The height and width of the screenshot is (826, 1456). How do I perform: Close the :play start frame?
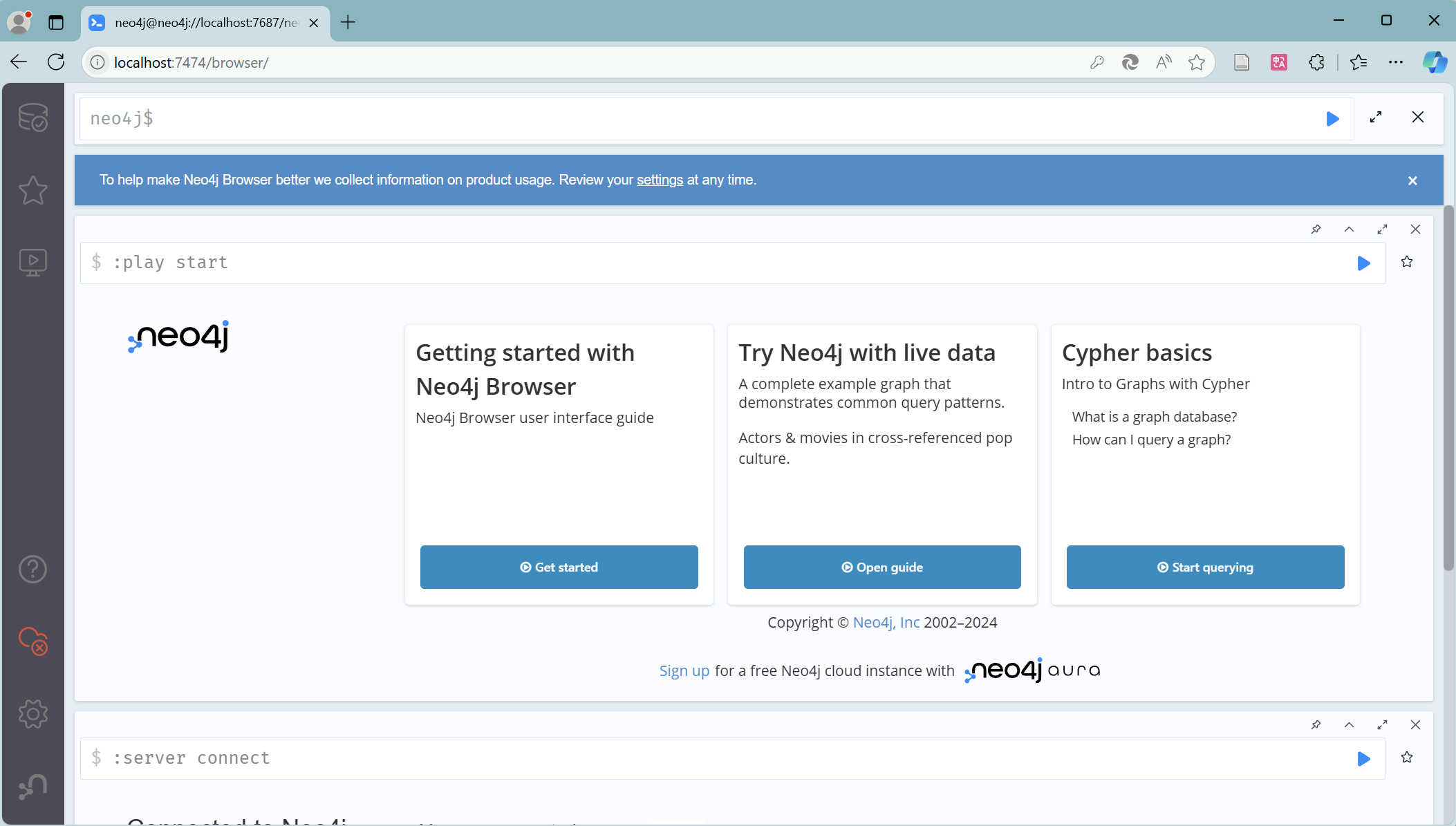click(1415, 229)
